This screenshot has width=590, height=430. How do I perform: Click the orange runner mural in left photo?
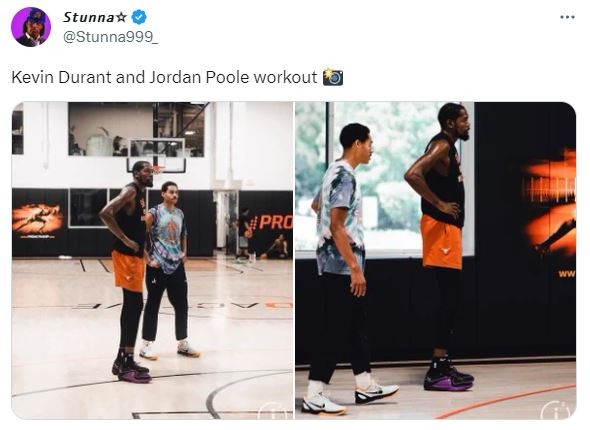37,219
